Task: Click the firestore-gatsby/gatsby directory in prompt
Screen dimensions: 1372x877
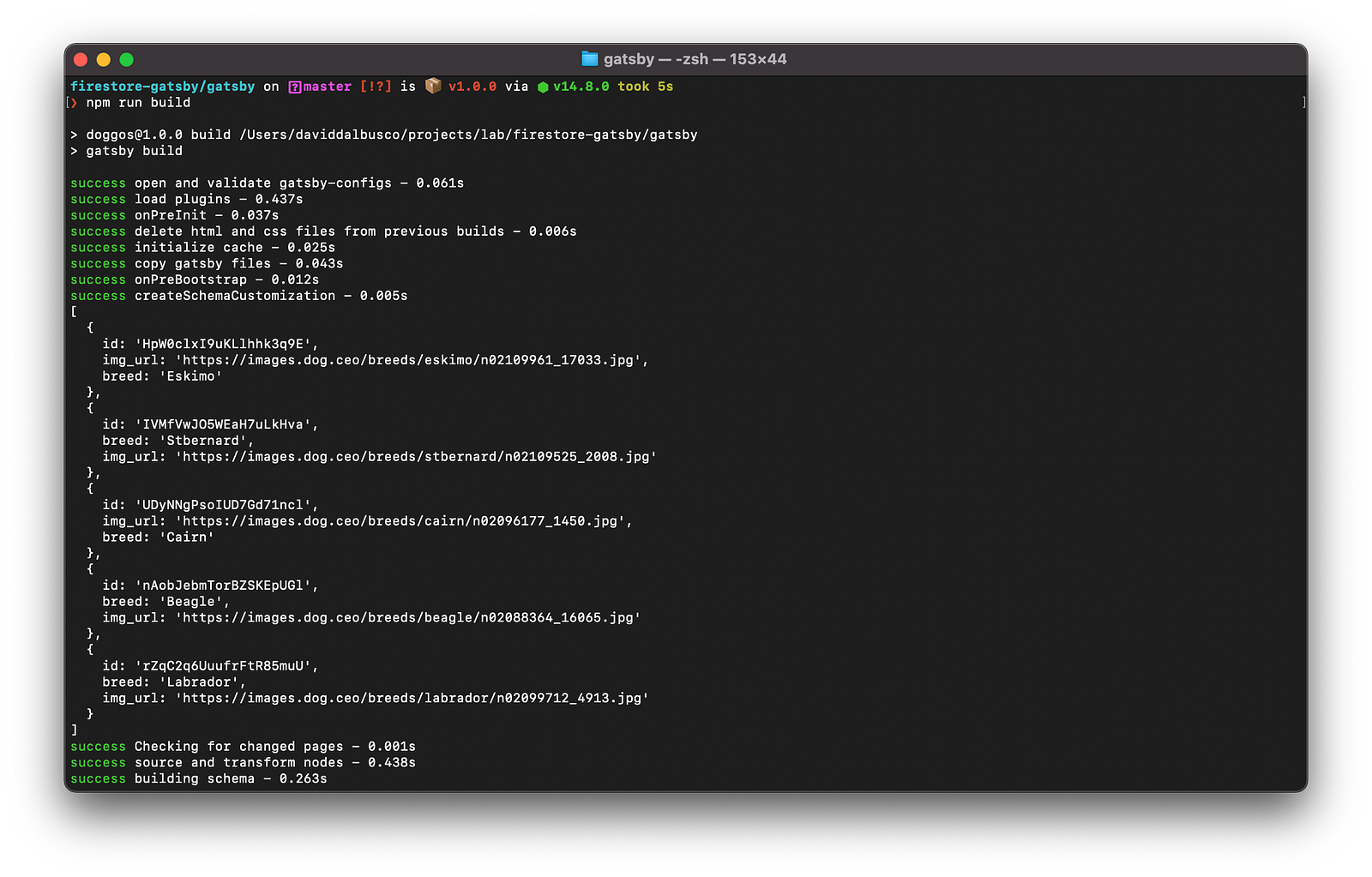Action: coord(162,87)
